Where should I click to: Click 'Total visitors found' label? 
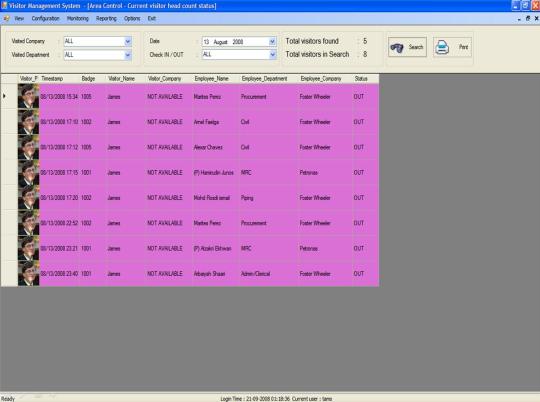pos(312,41)
